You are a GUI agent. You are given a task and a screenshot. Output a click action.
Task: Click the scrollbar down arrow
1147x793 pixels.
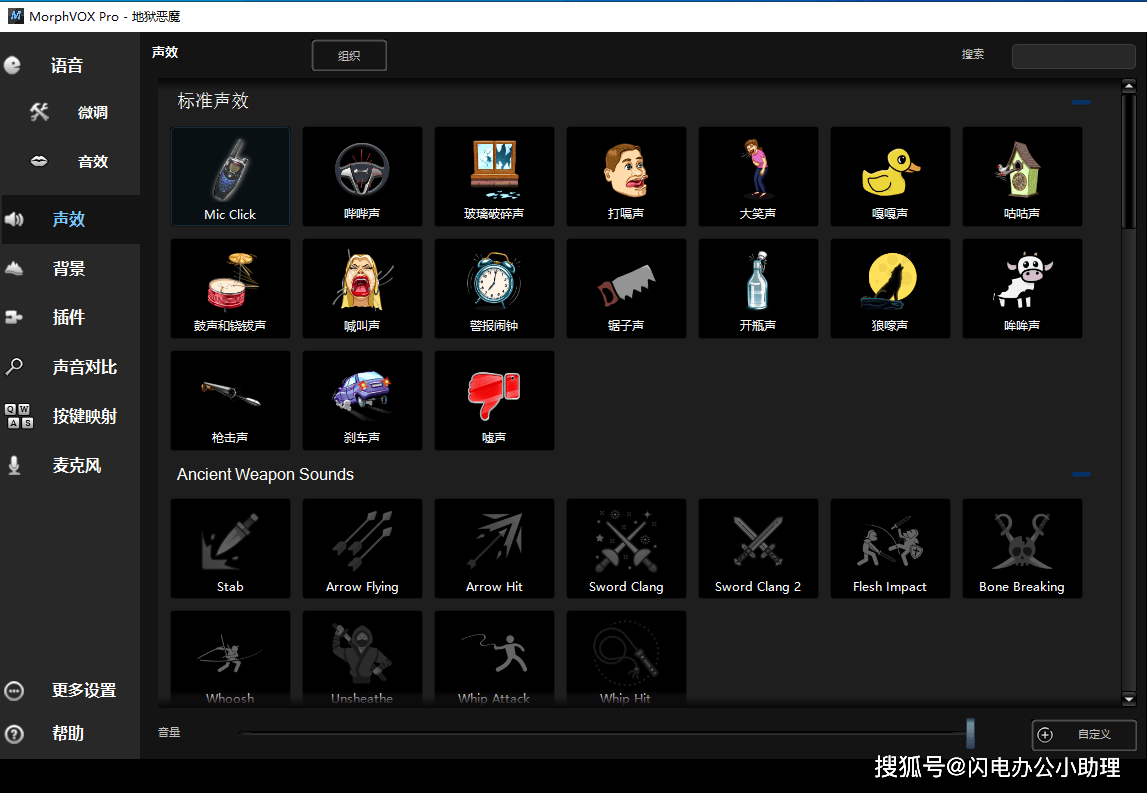tap(1129, 699)
